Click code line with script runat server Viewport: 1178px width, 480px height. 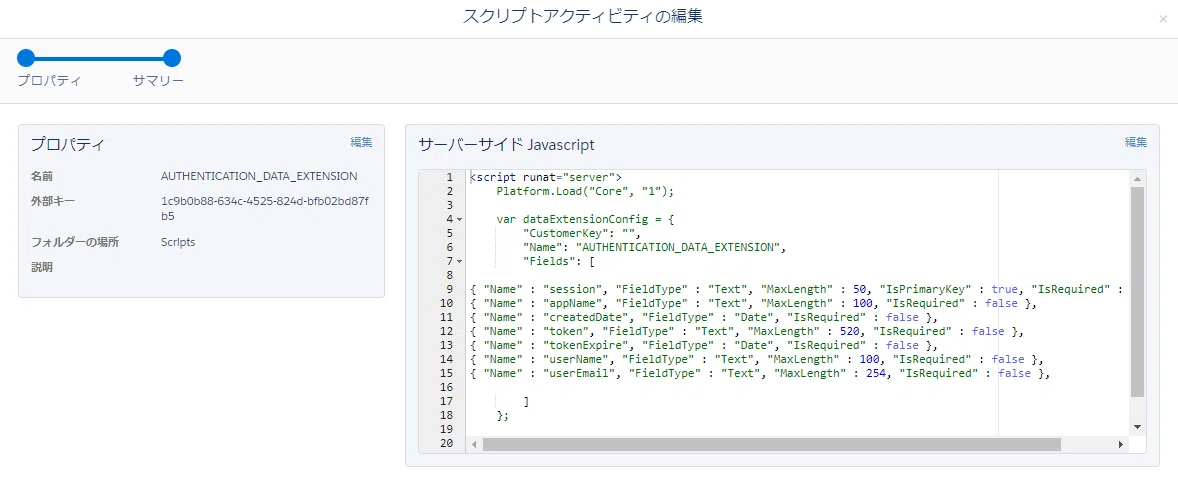(x=546, y=177)
